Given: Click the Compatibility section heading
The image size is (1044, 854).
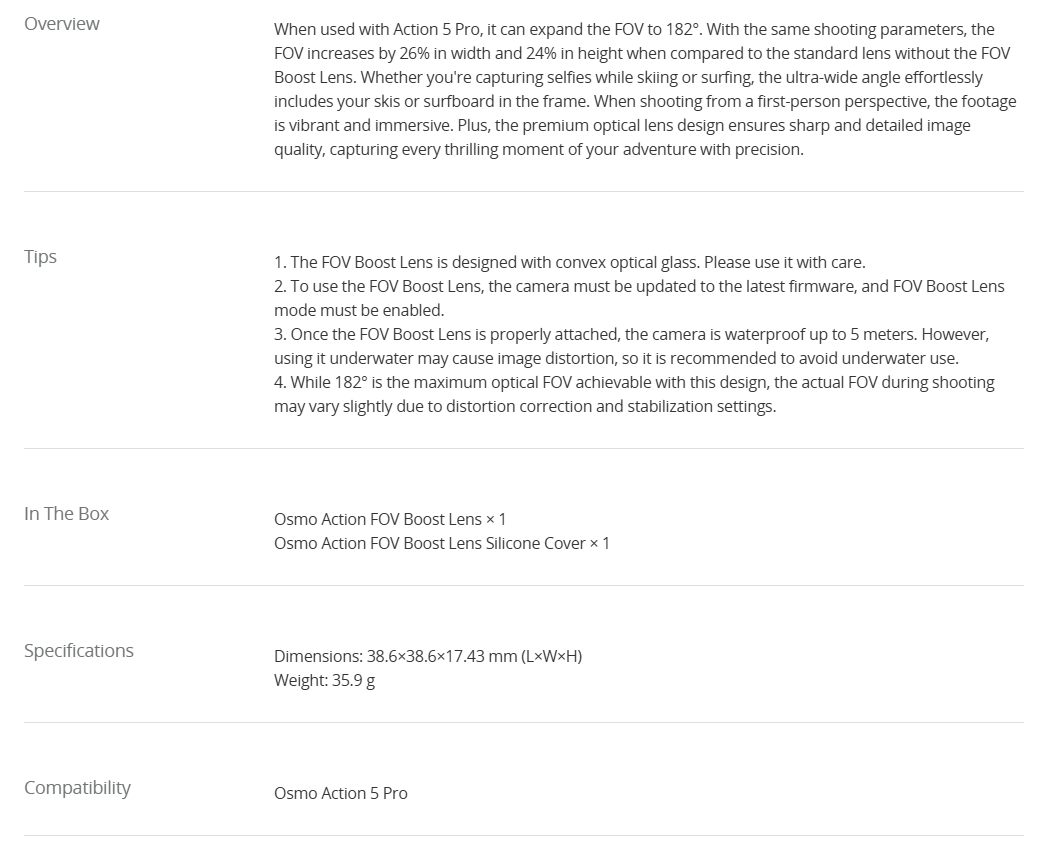Looking at the screenshot, I should 77,788.
